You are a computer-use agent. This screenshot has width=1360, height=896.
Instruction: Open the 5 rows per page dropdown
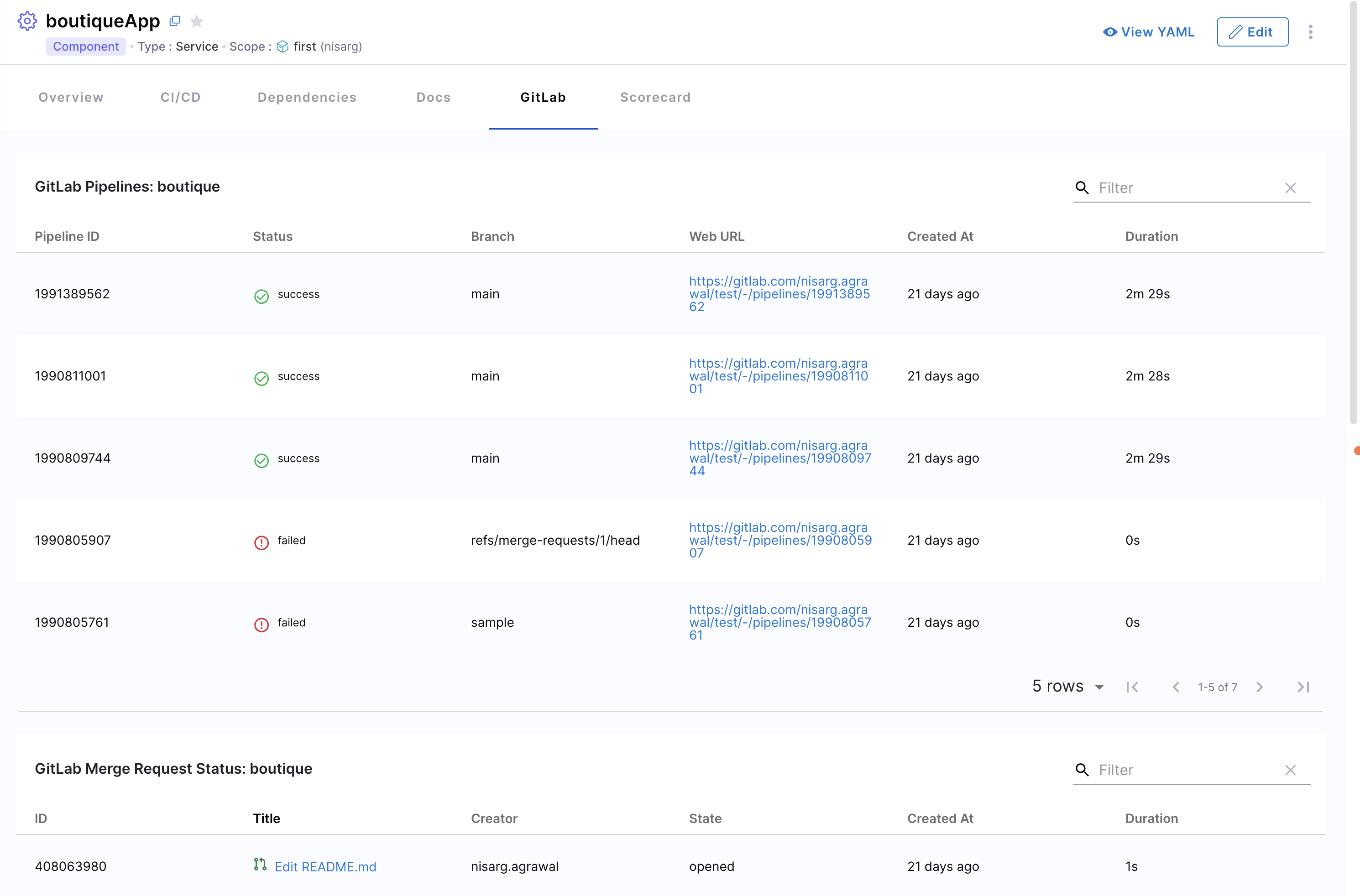[1067, 686]
